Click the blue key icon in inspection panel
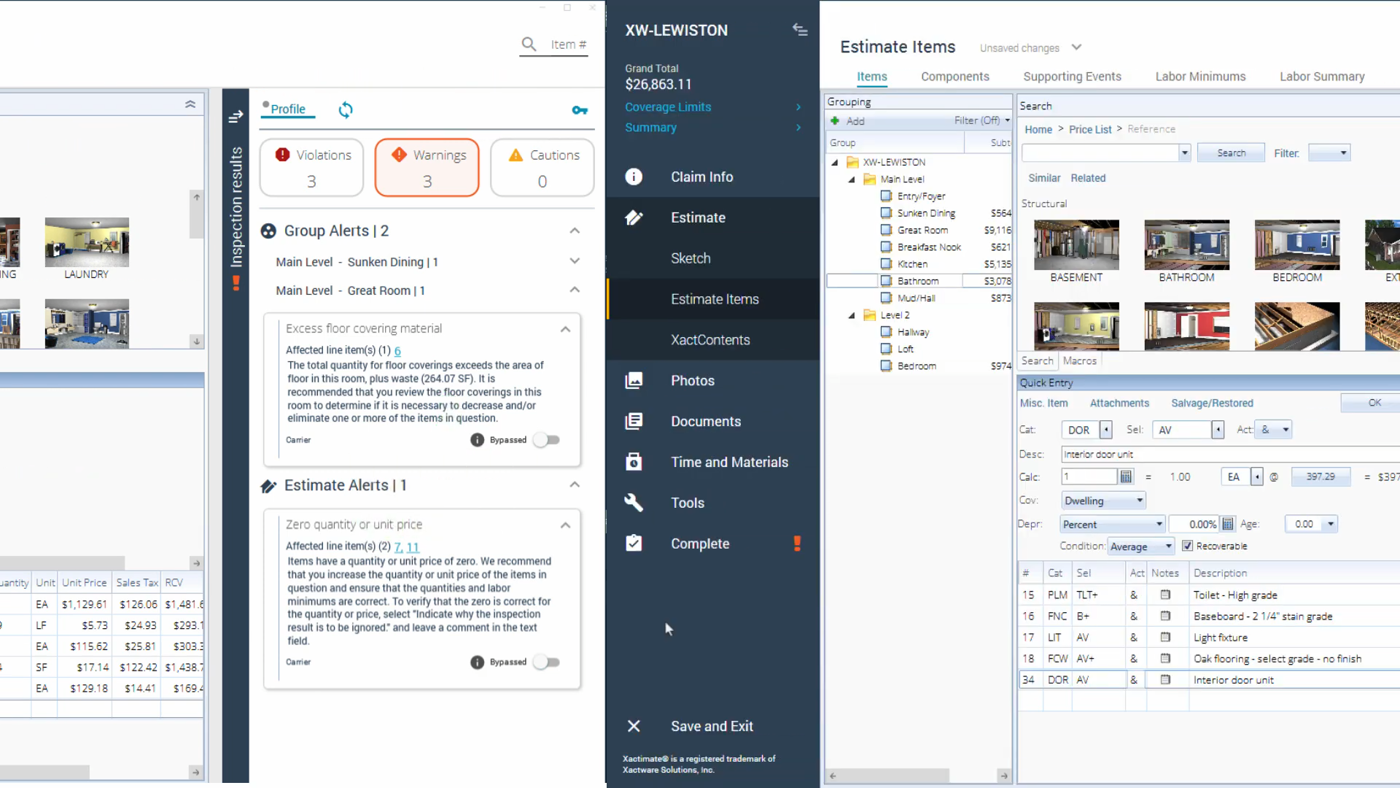1400x788 pixels. 580,110
